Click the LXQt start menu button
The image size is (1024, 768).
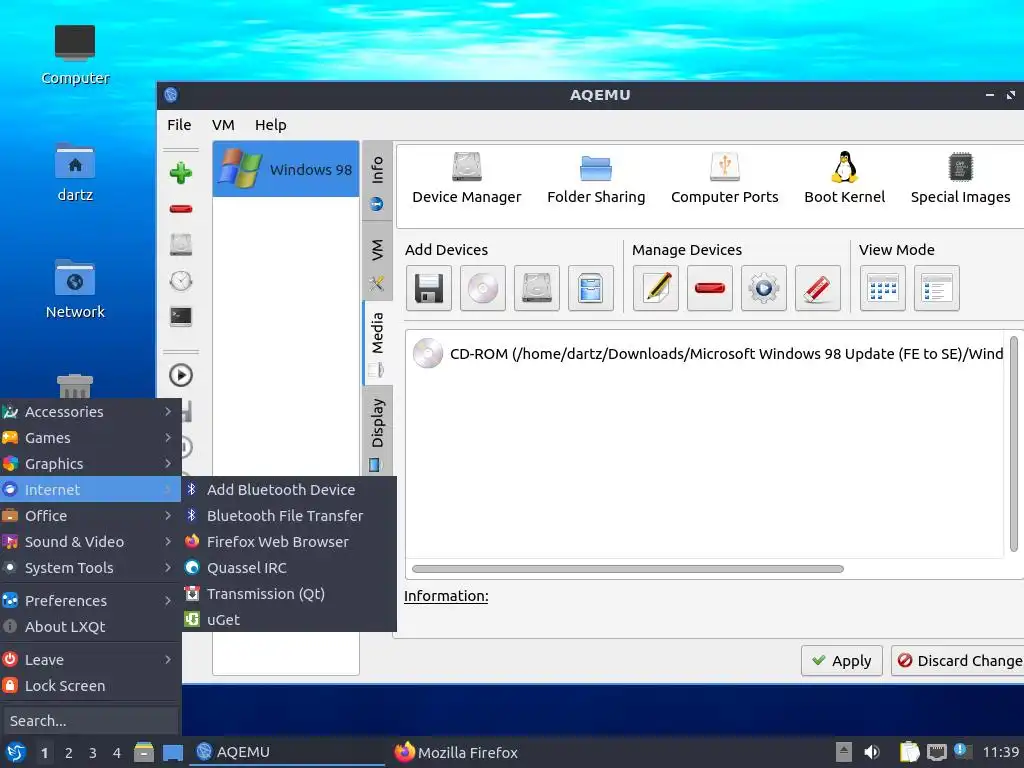click(15, 752)
